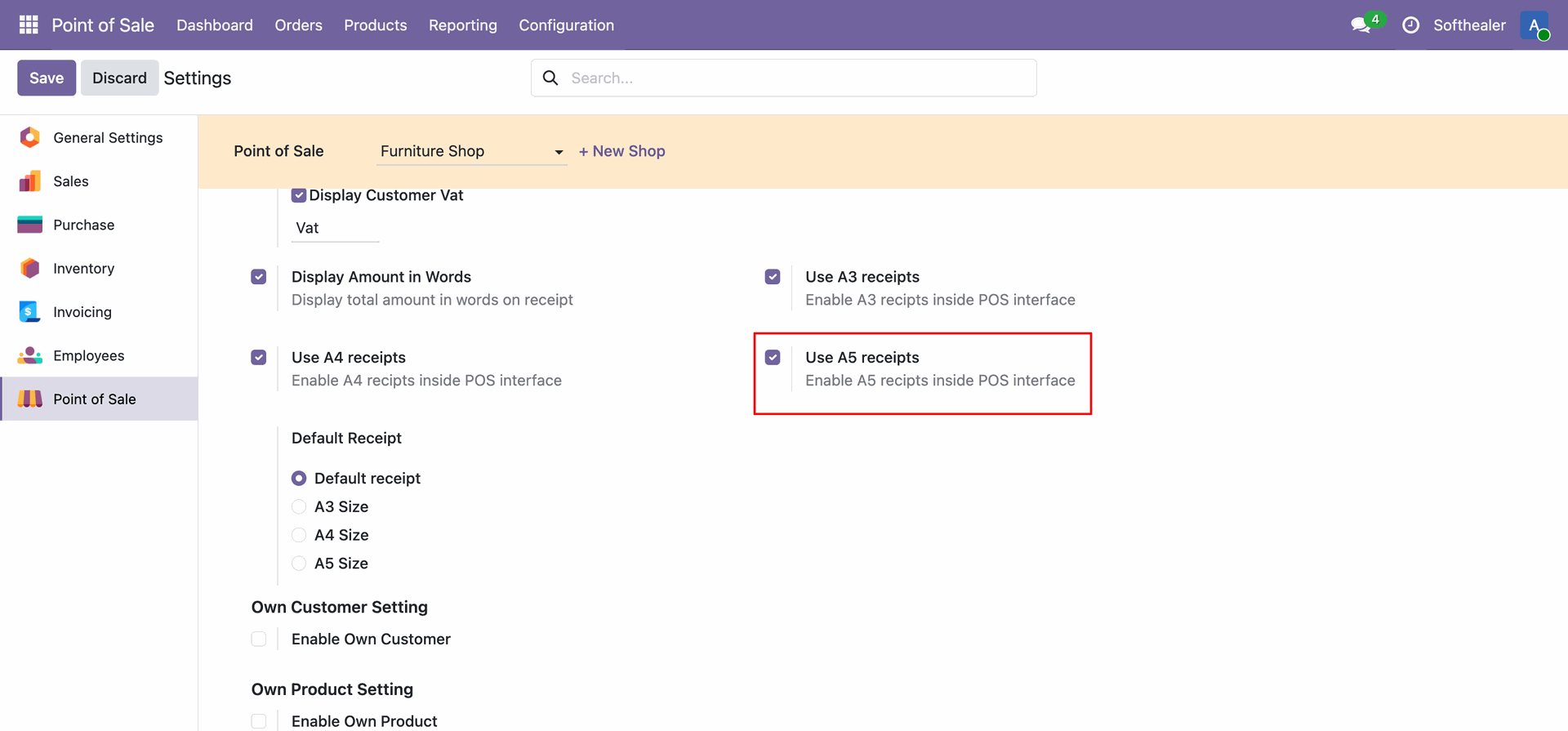Select the A4 Size radio option
This screenshot has width=1568, height=731.
[299, 535]
